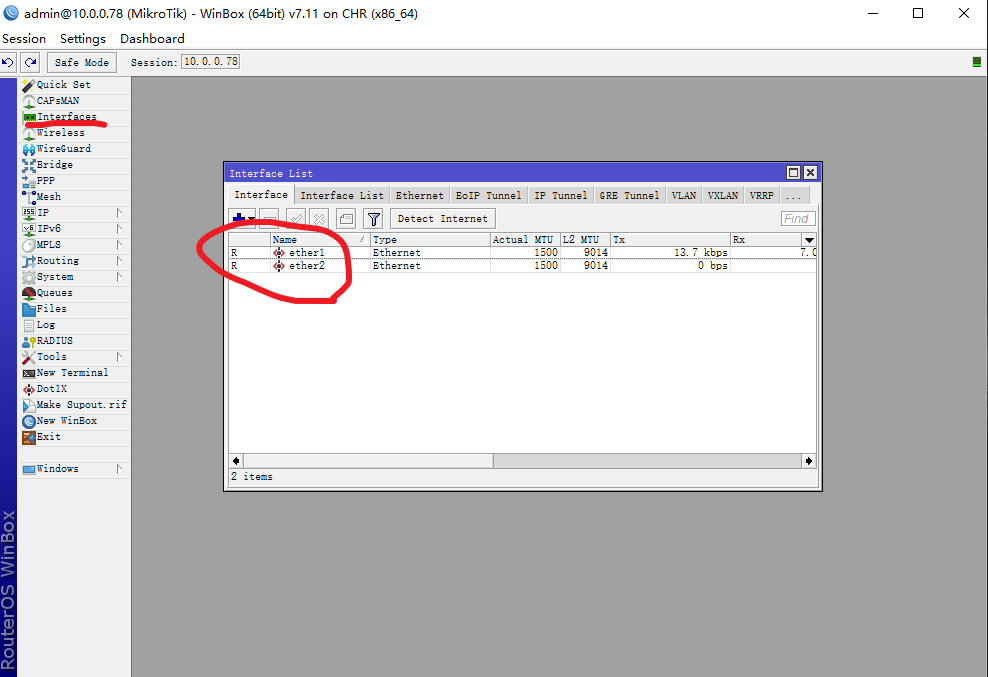Switch to the VRRP tab
This screenshot has height=677, width=988.
click(x=762, y=195)
